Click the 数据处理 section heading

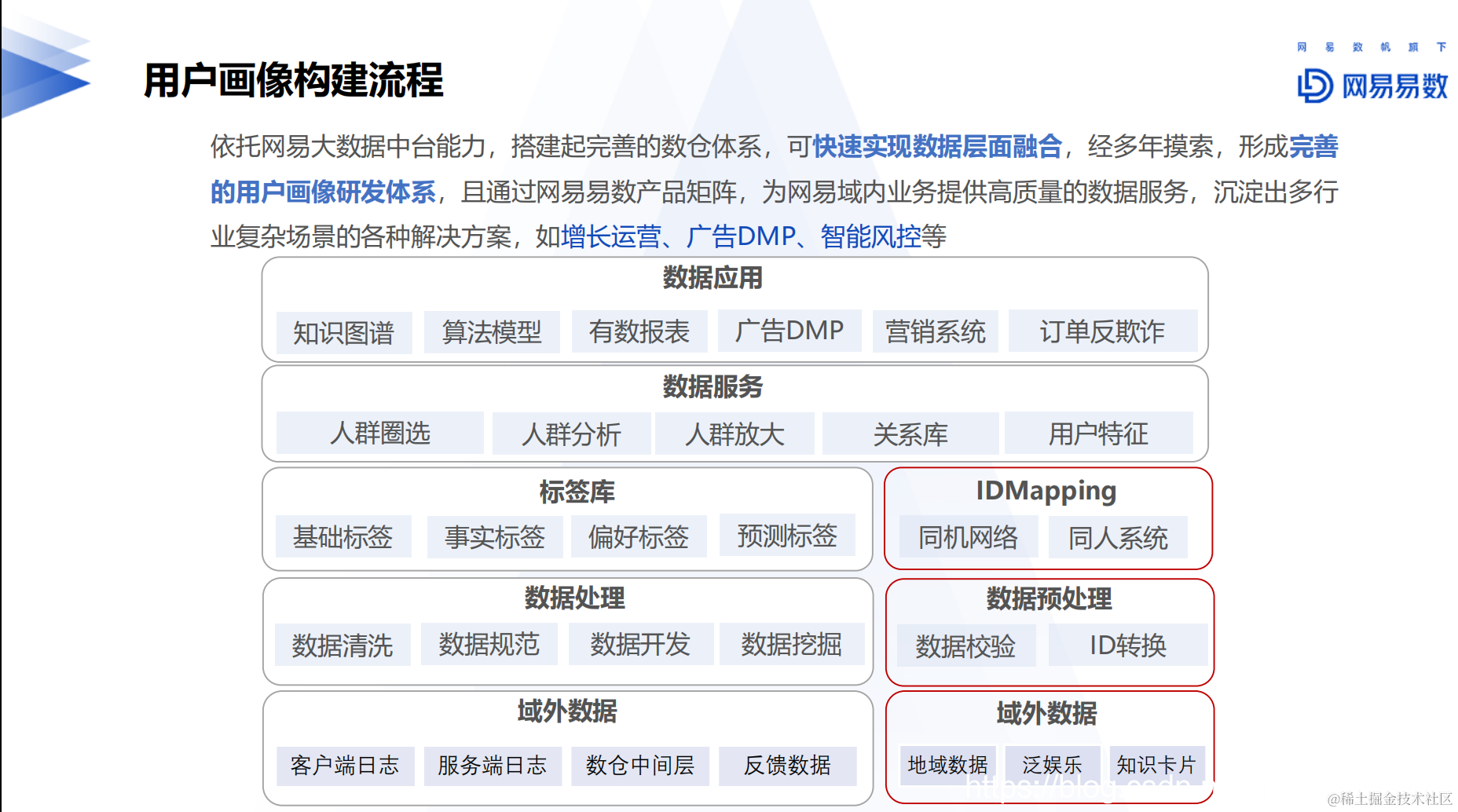[x=574, y=598]
